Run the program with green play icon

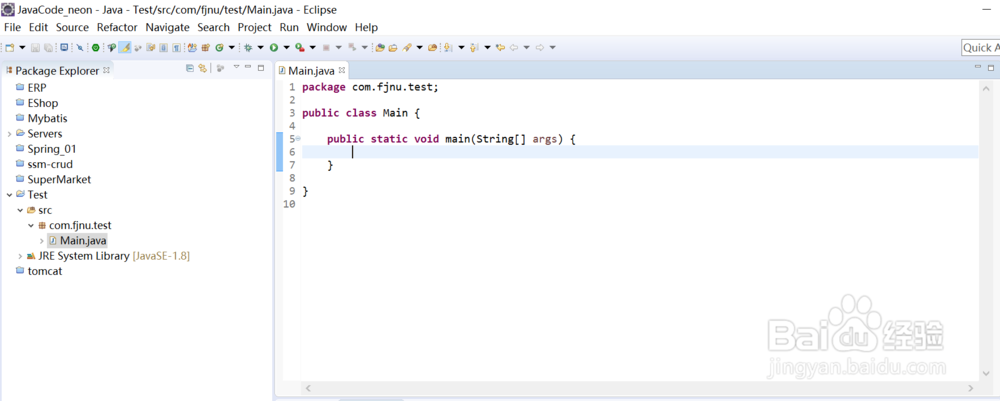coord(274,47)
